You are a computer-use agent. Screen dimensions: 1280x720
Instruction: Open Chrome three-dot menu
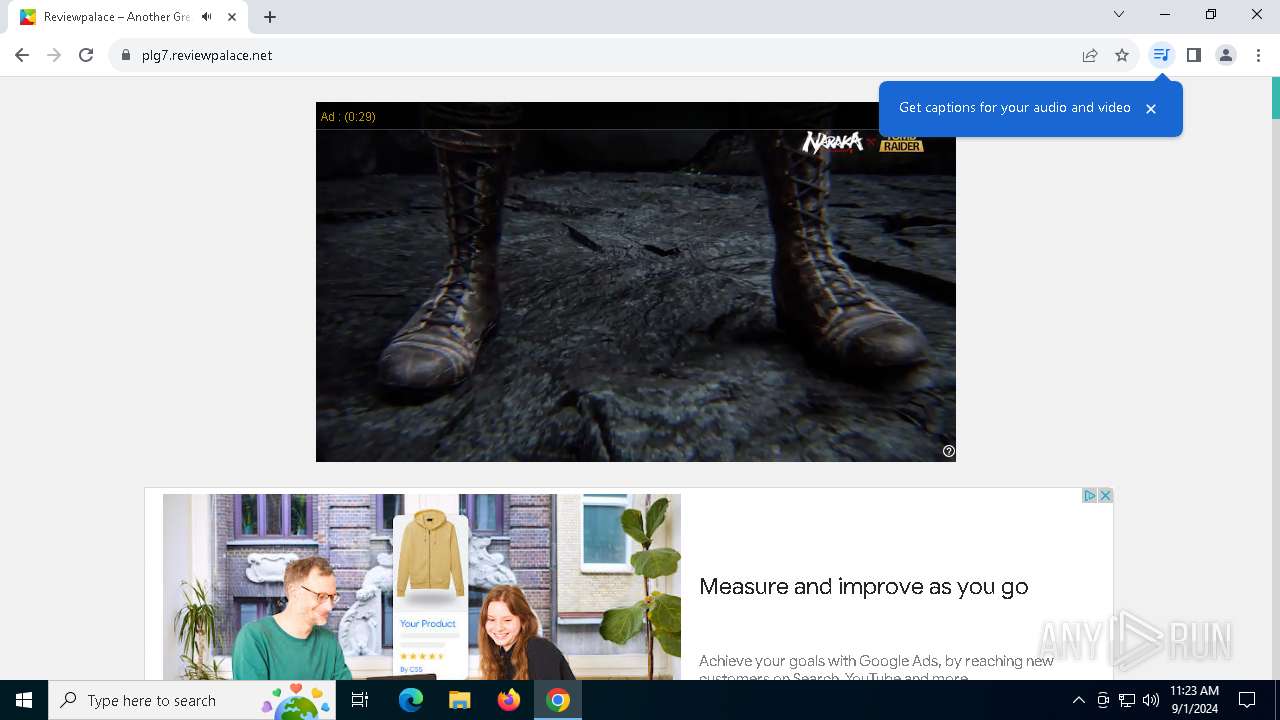pyautogui.click(x=1258, y=55)
